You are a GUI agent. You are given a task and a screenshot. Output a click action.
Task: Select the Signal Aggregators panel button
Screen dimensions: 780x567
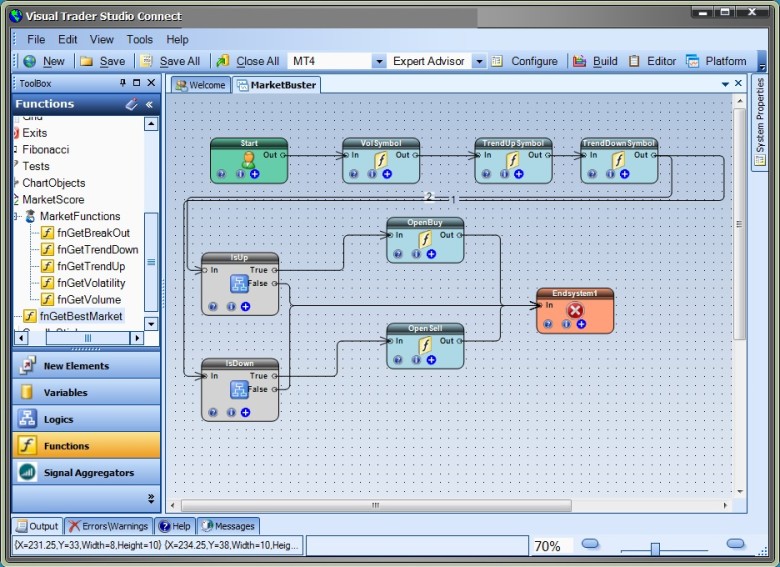[87, 473]
